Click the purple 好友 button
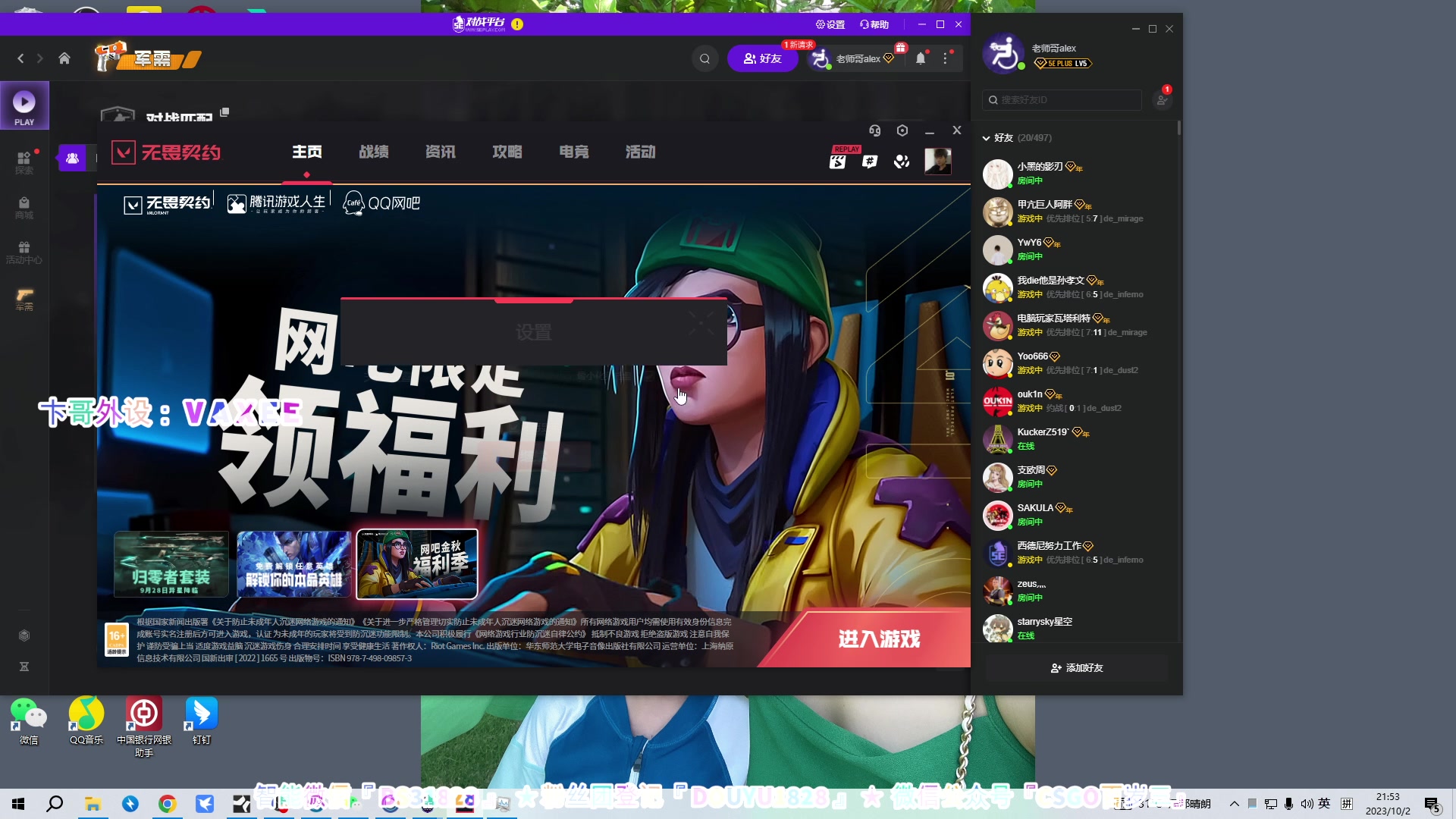1456x819 pixels. (x=762, y=58)
